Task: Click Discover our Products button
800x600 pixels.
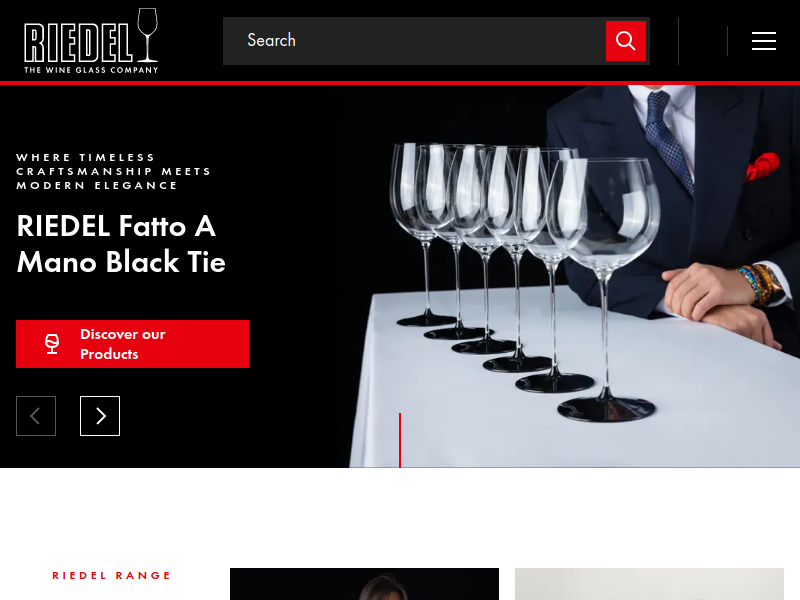Action: (133, 344)
